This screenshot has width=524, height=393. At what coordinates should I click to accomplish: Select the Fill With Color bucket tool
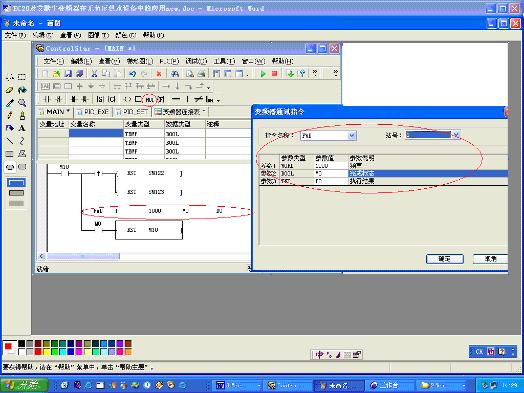[22, 90]
